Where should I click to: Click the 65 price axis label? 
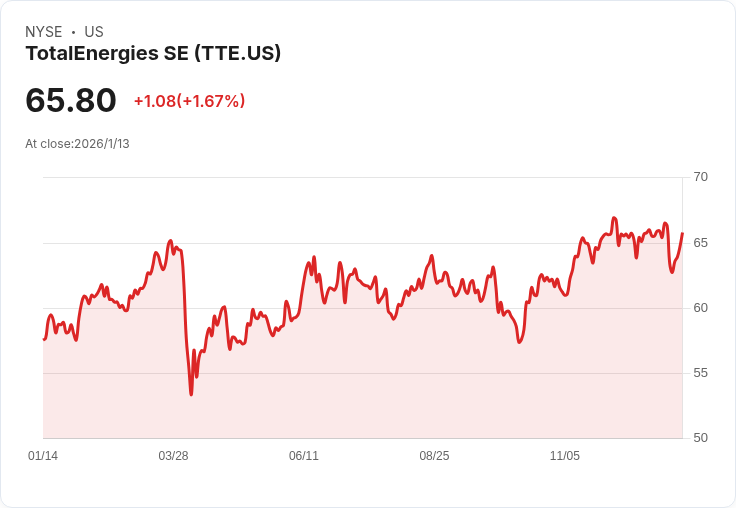click(x=700, y=243)
